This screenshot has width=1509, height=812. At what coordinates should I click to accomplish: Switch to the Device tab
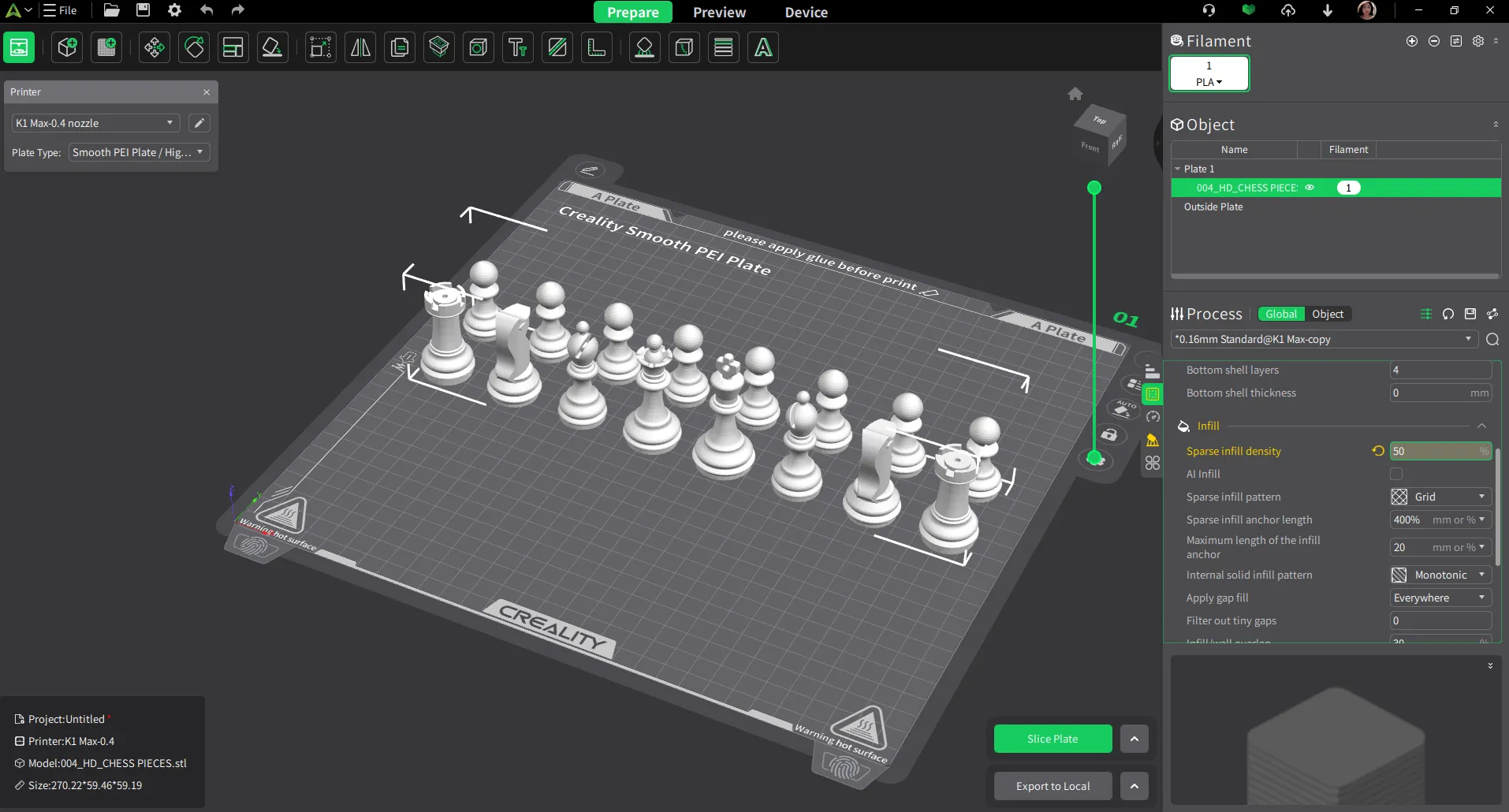coord(806,12)
